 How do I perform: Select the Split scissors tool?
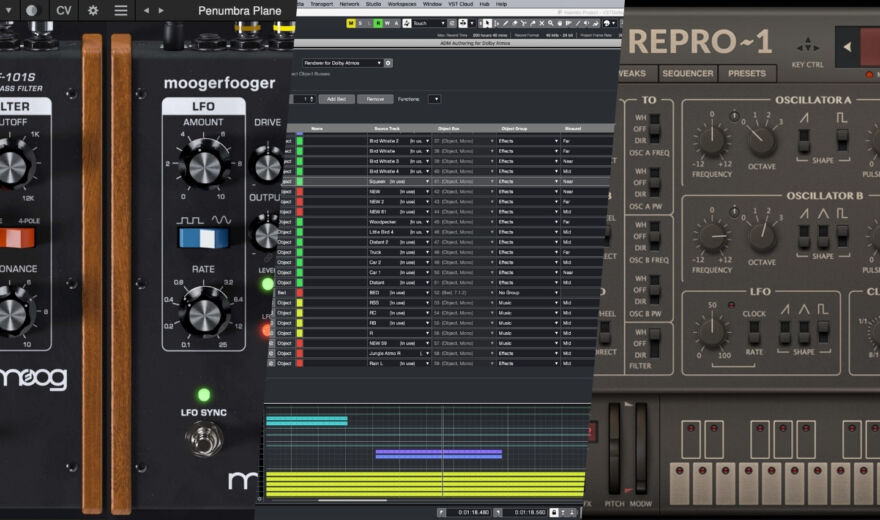click(x=524, y=23)
